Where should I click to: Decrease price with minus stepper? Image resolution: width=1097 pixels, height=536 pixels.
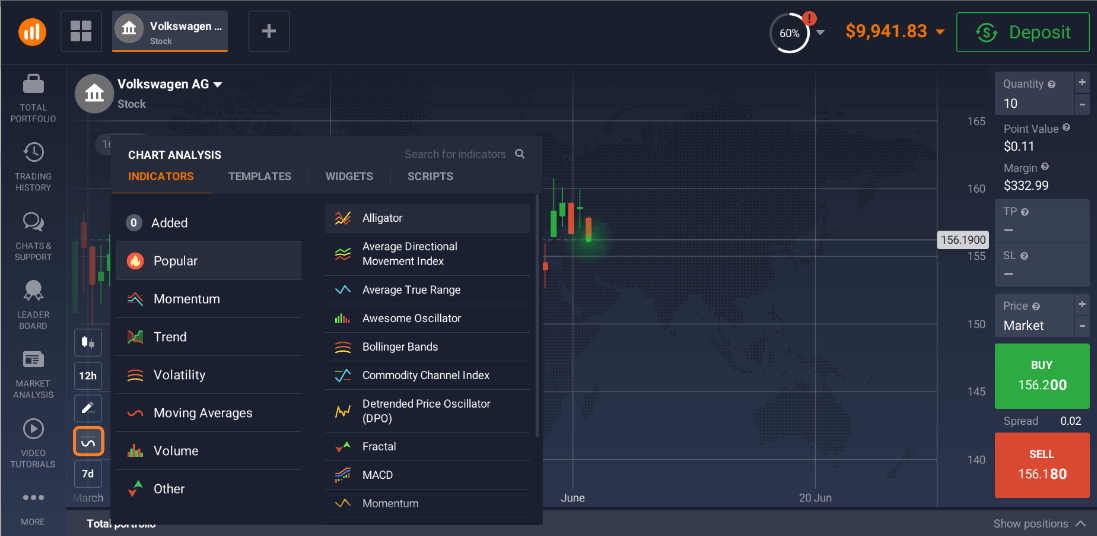(1082, 326)
